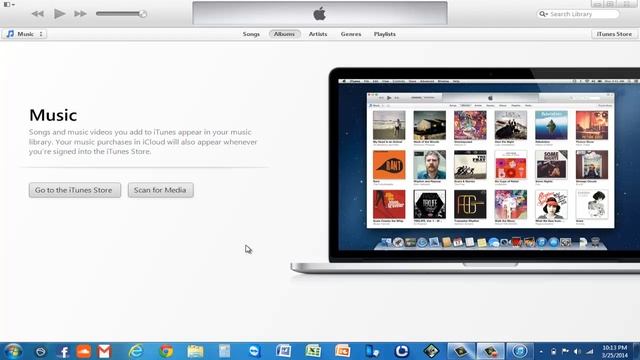
Task: Click the Search Library field
Action: [578, 14]
